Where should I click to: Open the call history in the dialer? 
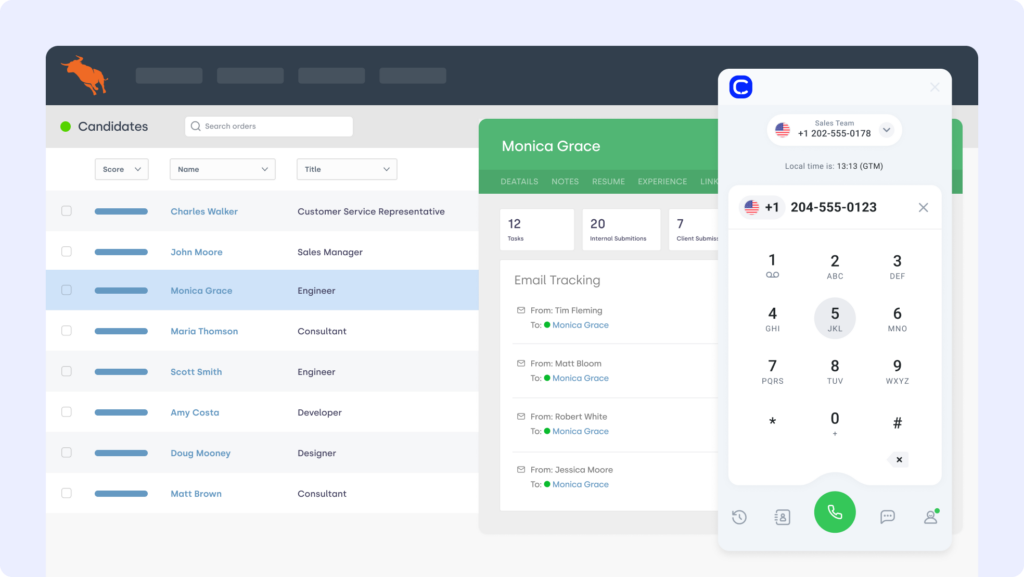coord(738,517)
